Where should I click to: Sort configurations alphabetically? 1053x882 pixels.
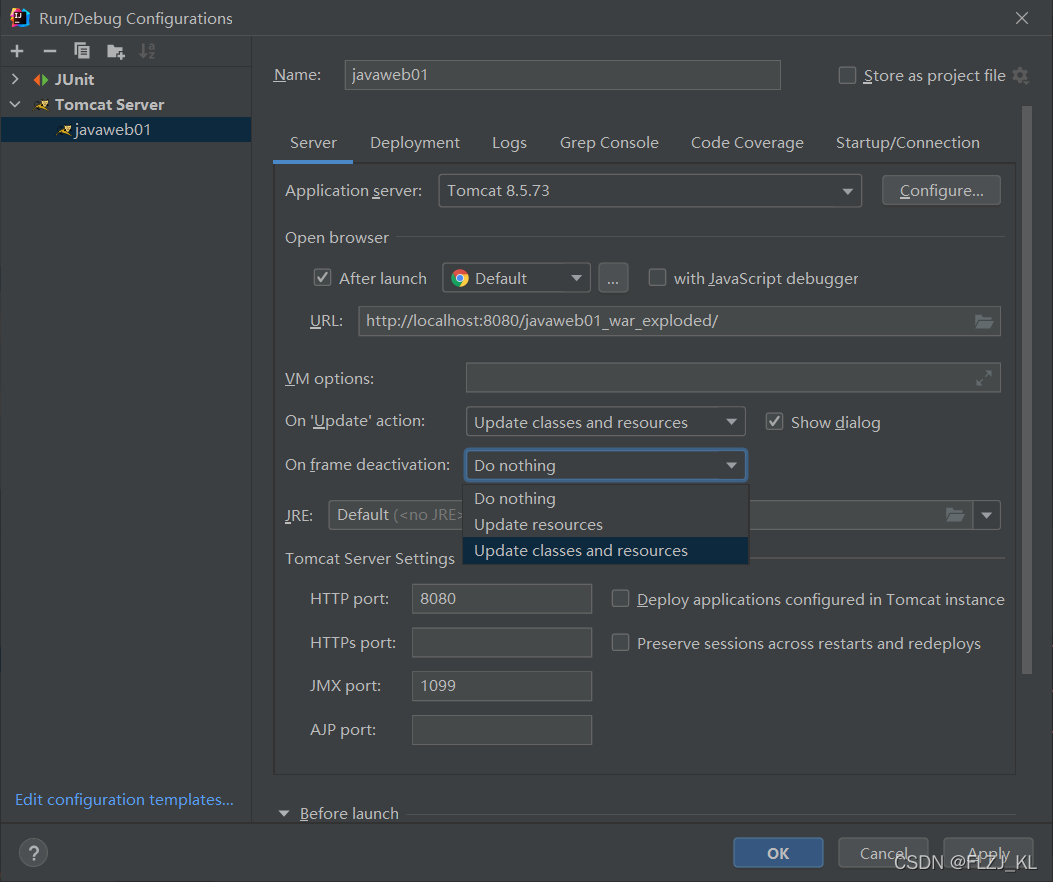click(147, 51)
